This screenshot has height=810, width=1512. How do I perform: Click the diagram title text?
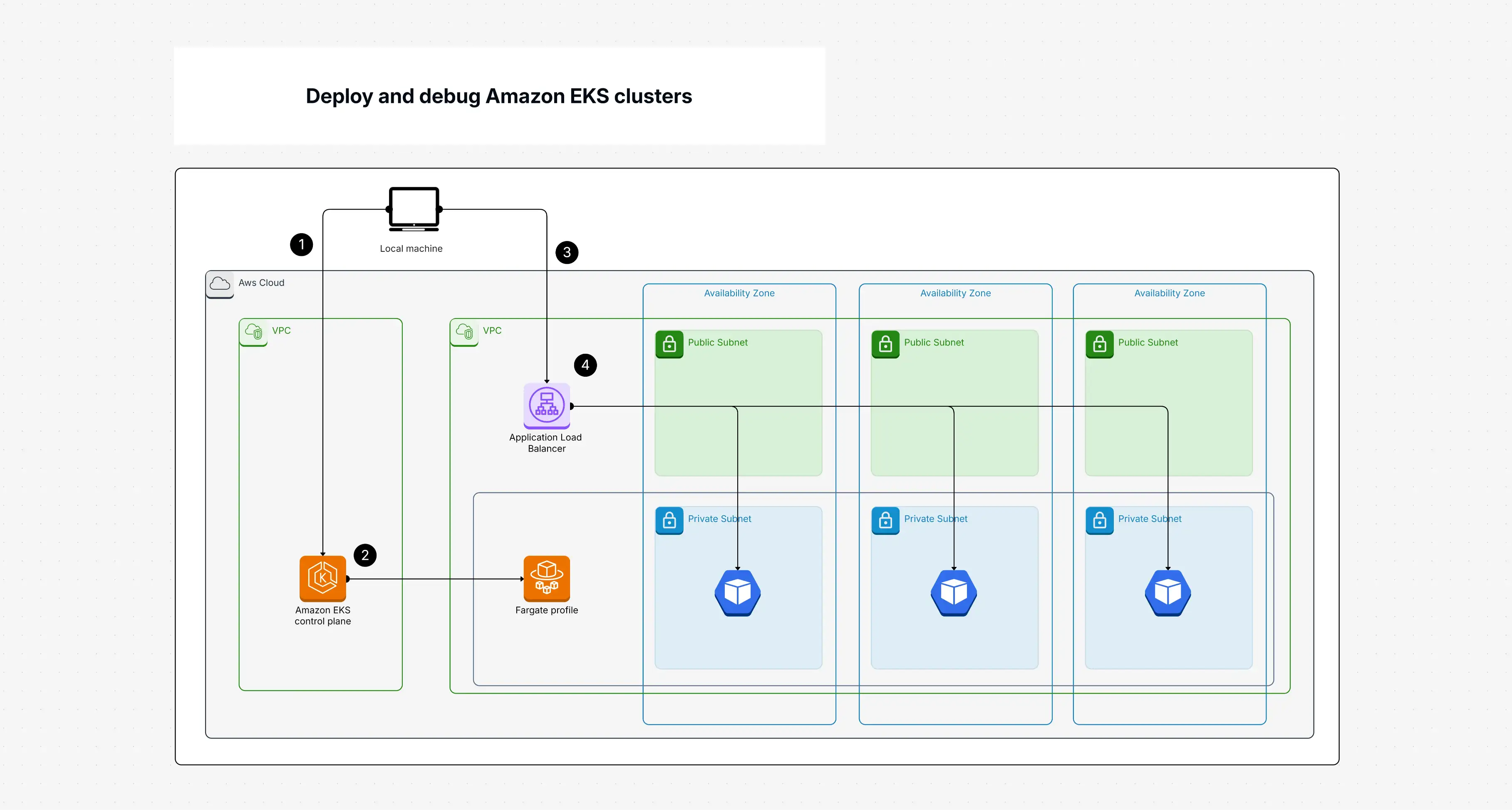pos(499,96)
